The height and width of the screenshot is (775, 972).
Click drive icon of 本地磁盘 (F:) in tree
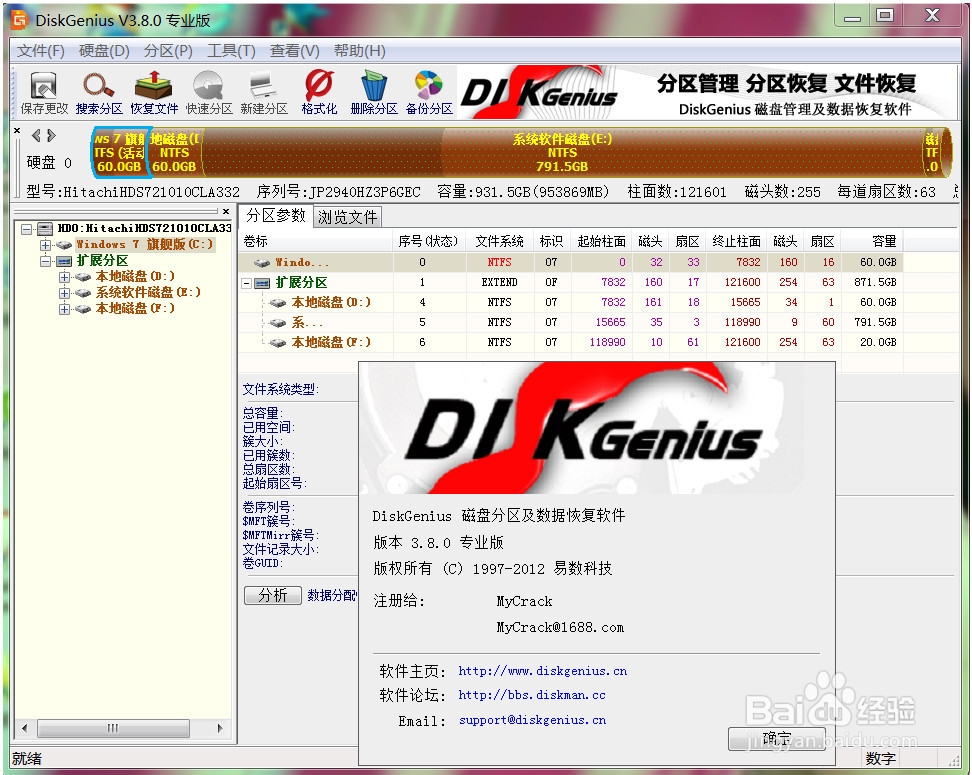pos(83,309)
